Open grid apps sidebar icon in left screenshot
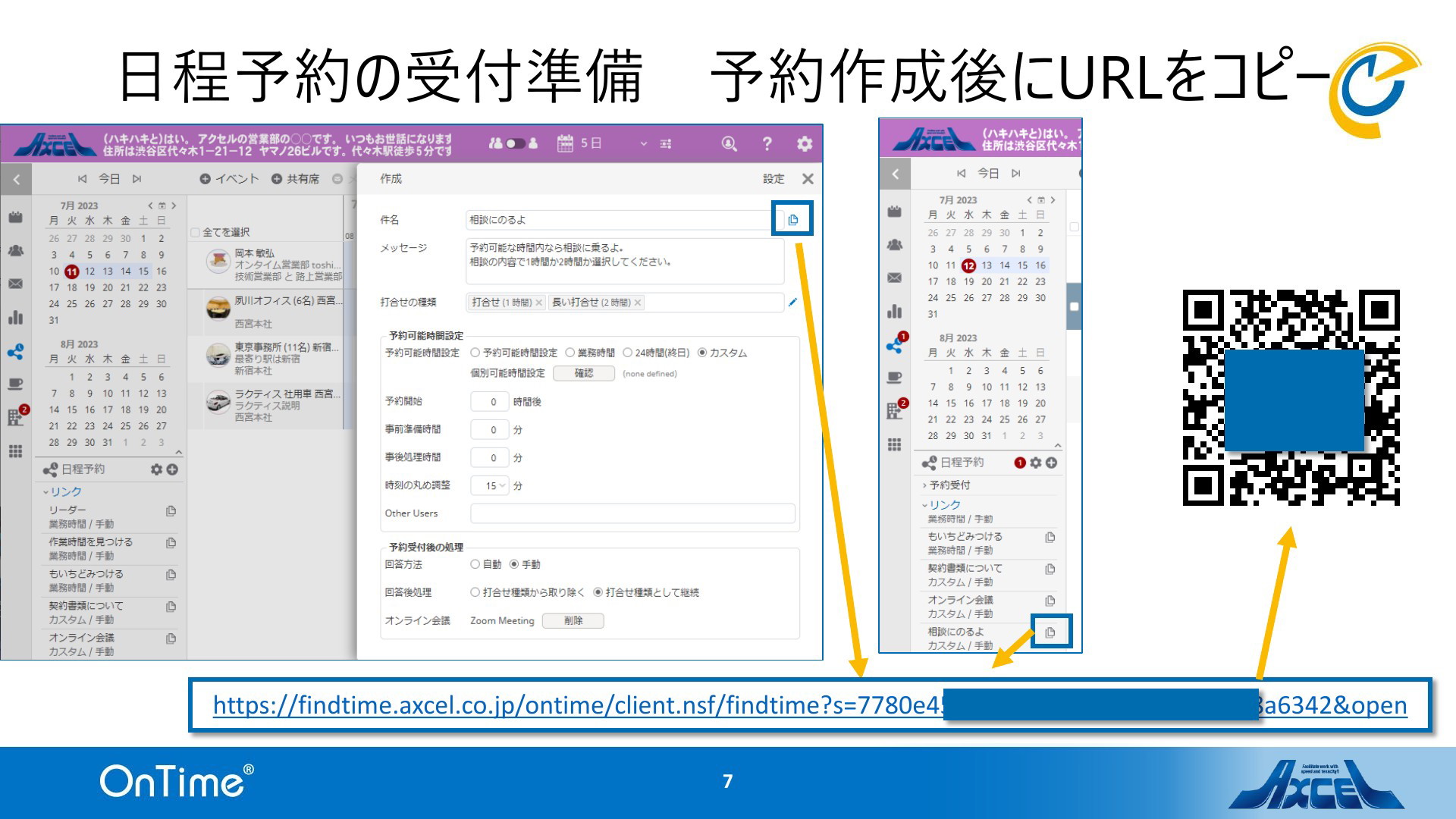 15,451
